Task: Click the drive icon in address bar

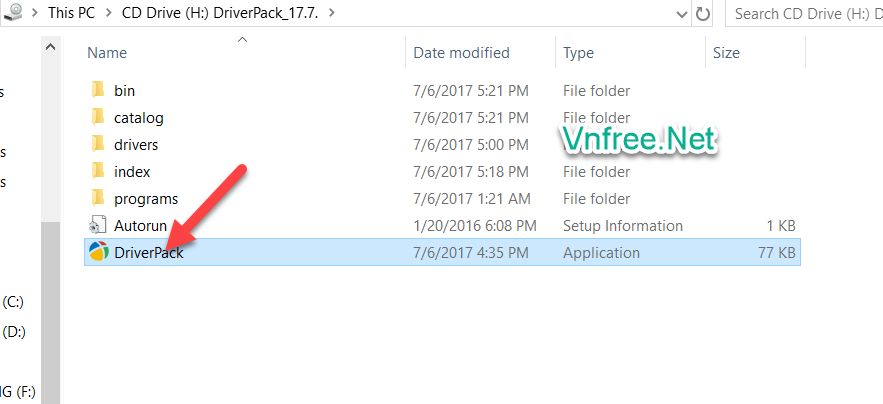Action: 14,14
